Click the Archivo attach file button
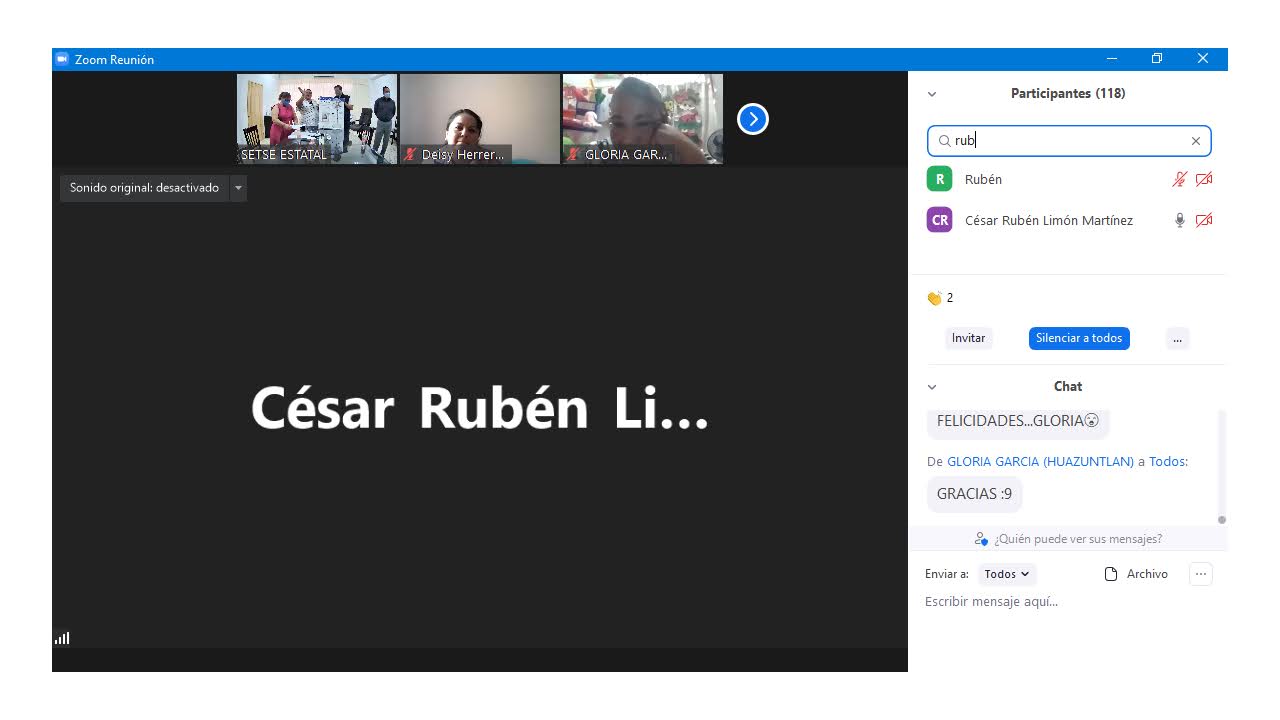The width and height of the screenshot is (1280, 720). (1136, 574)
